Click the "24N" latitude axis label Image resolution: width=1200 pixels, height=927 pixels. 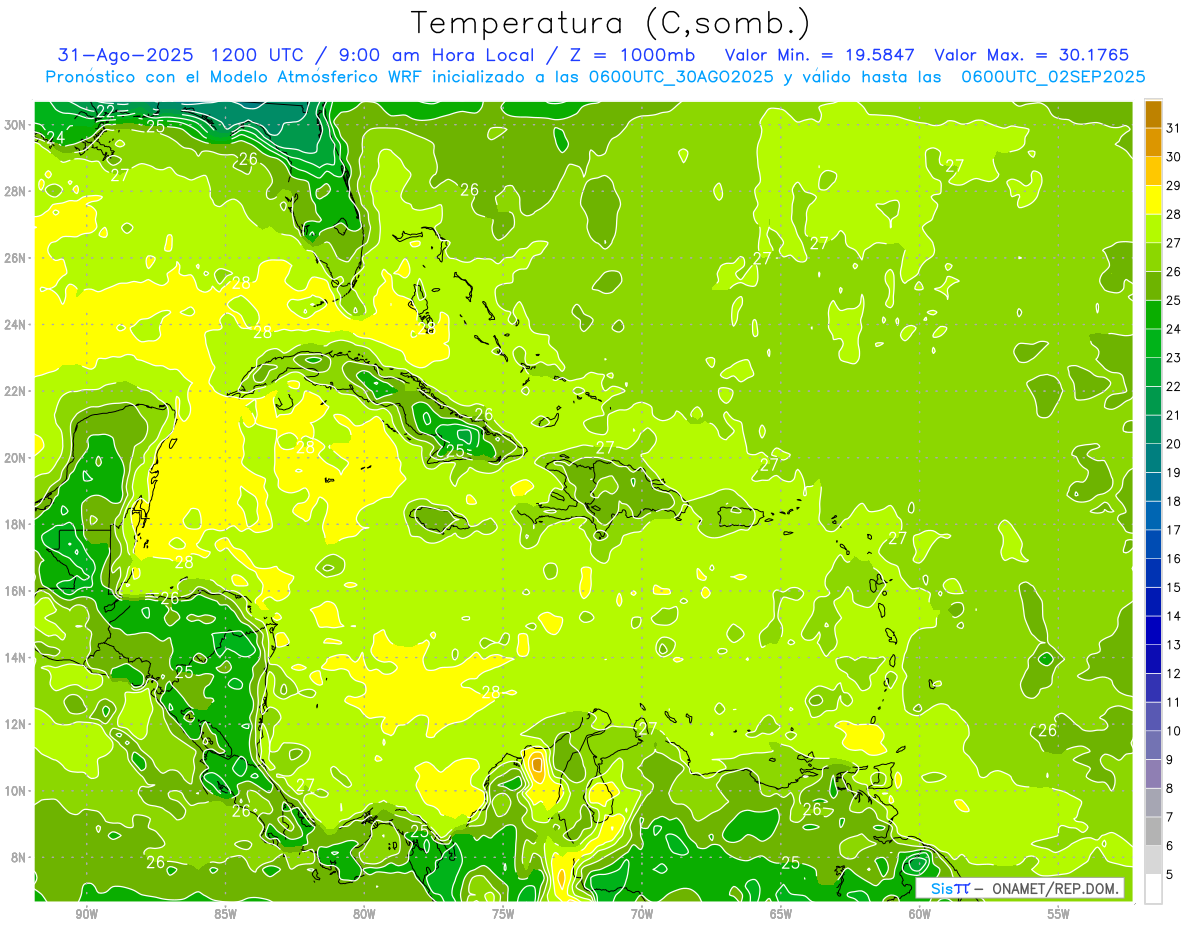(16, 325)
